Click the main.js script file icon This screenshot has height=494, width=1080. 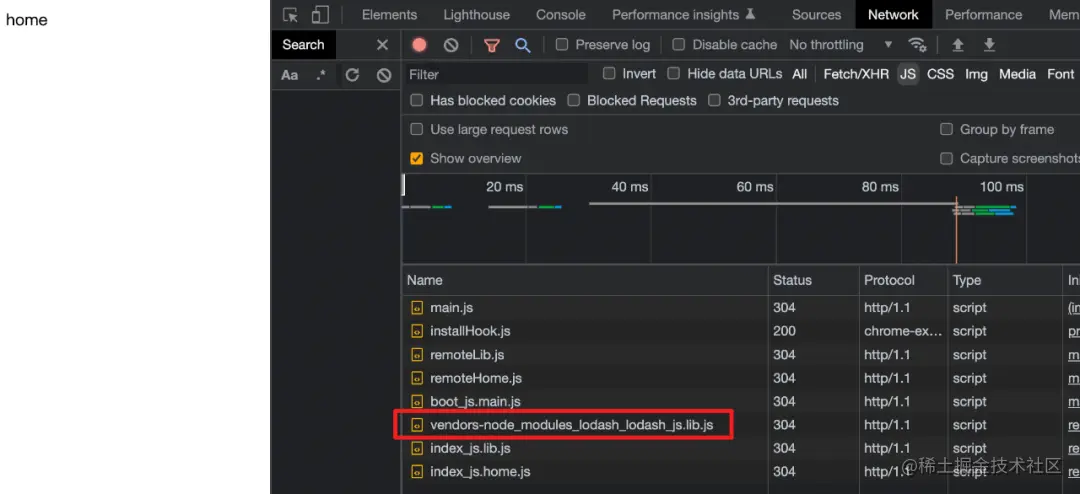point(417,308)
